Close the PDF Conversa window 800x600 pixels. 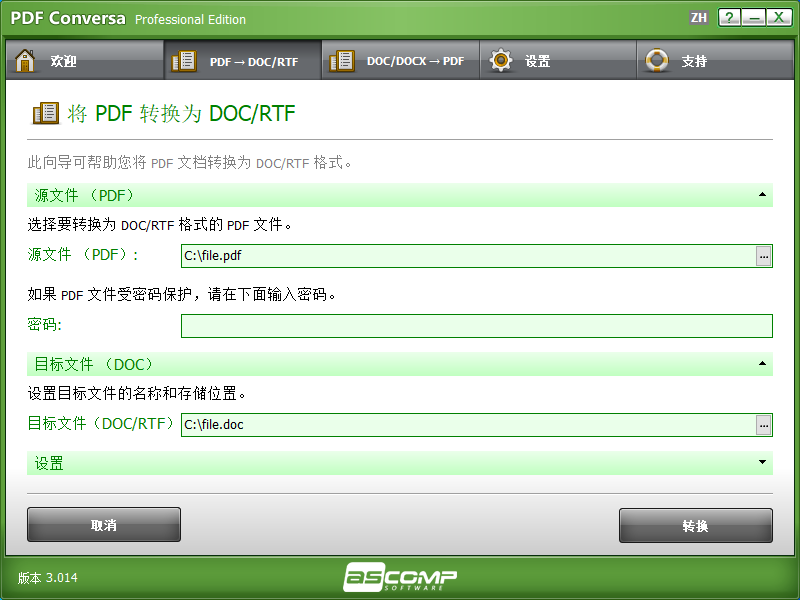pos(779,17)
